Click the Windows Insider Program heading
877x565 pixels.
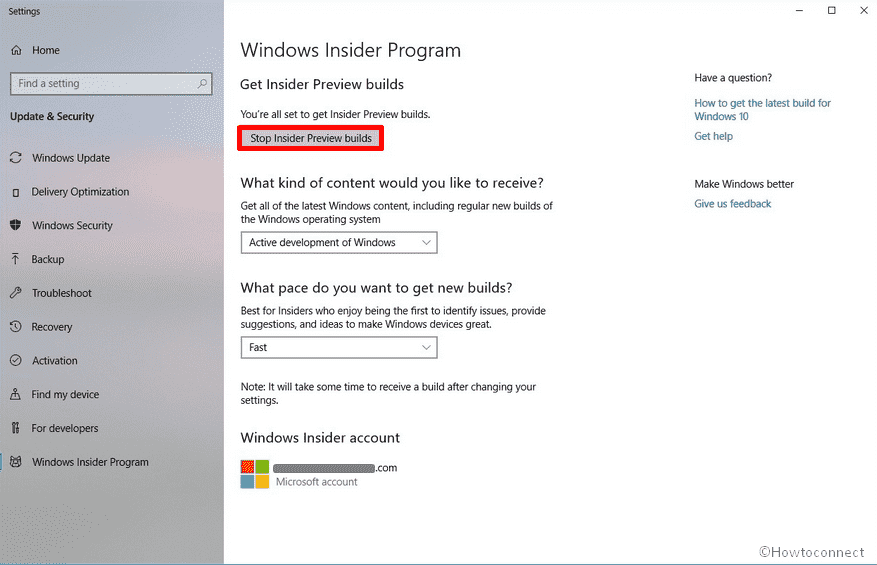pyautogui.click(x=351, y=50)
